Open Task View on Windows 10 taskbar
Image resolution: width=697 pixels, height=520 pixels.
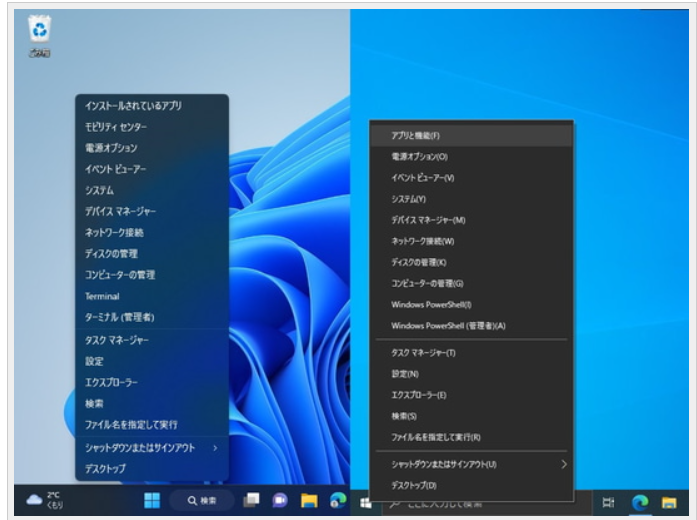(x=608, y=503)
